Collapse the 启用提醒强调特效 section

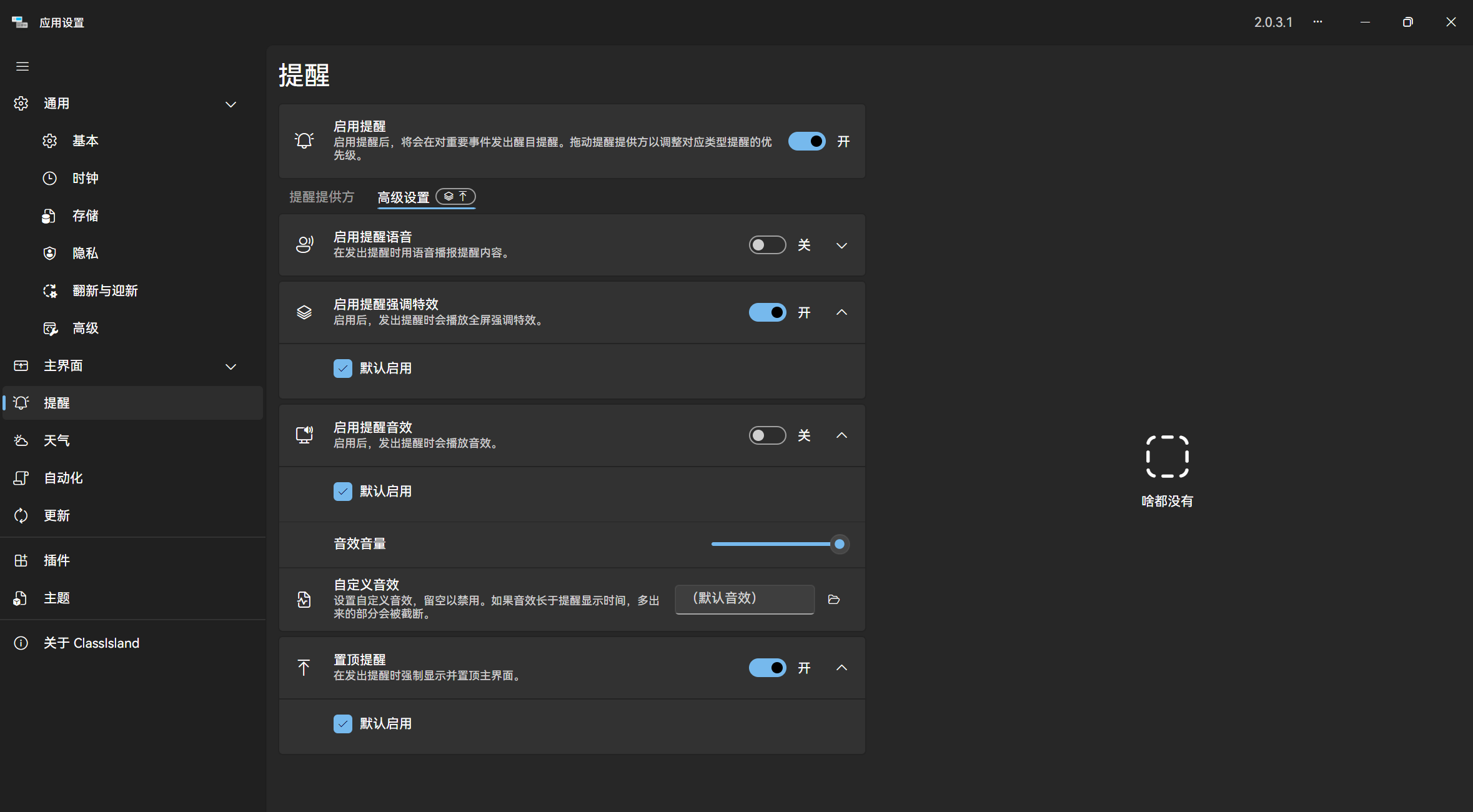pos(841,312)
